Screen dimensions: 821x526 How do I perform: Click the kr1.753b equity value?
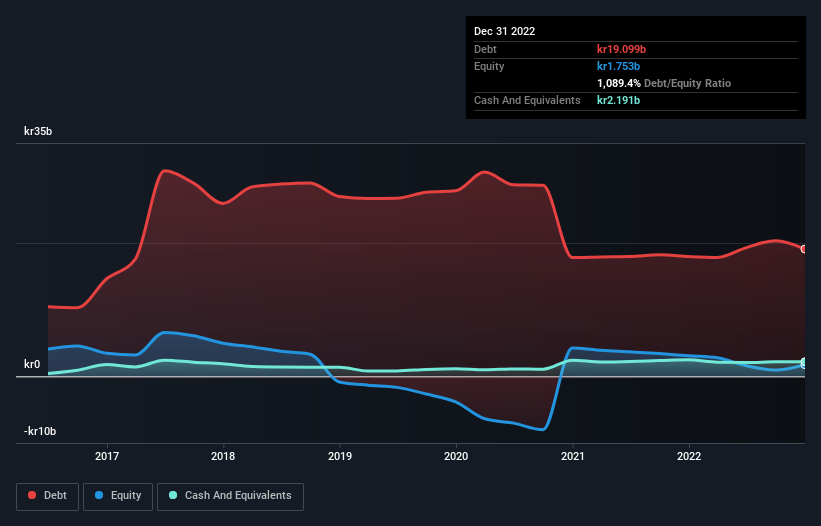[618, 66]
